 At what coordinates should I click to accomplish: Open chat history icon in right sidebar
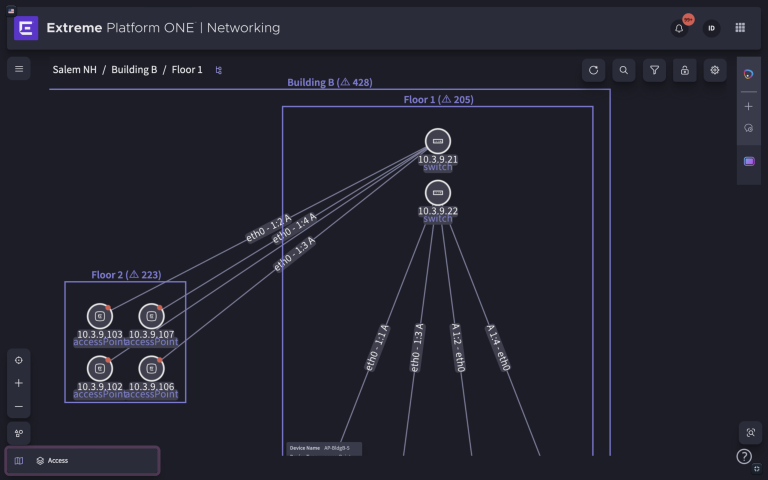click(748, 128)
